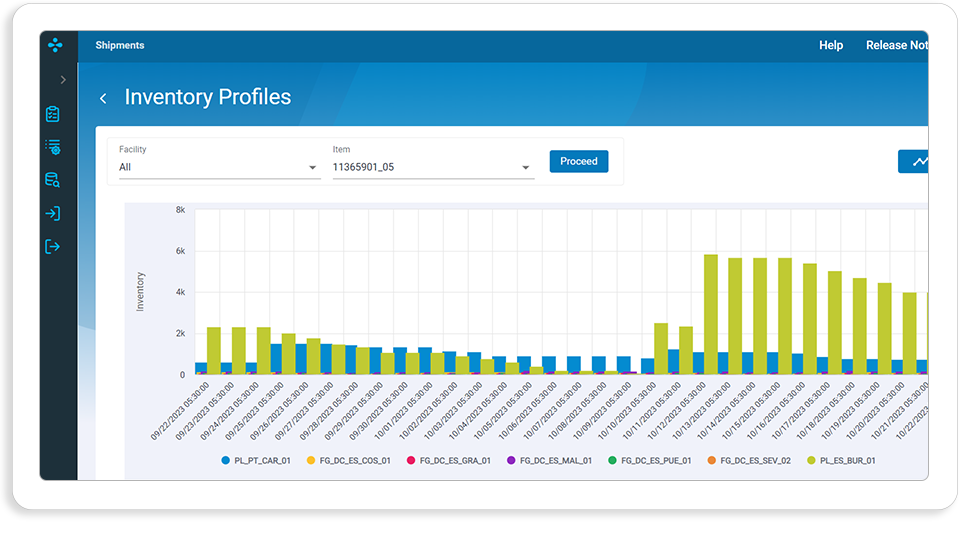Screen dimensions: 960x540
Task: Open the database search sidebar icon
Action: point(53,180)
